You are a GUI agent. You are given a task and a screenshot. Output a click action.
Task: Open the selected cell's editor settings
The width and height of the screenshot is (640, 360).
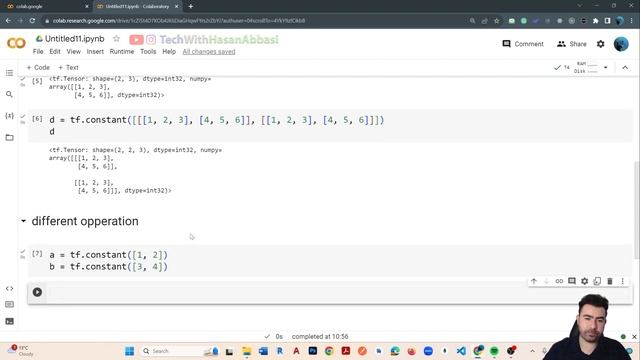(584, 281)
